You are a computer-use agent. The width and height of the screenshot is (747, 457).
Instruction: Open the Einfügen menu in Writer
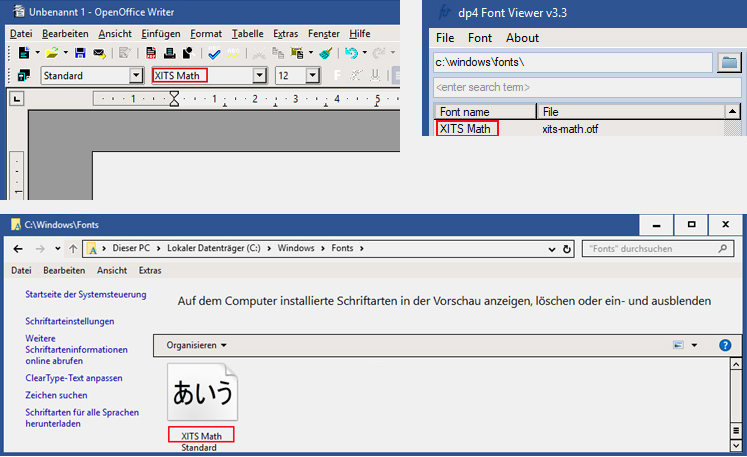[161, 33]
